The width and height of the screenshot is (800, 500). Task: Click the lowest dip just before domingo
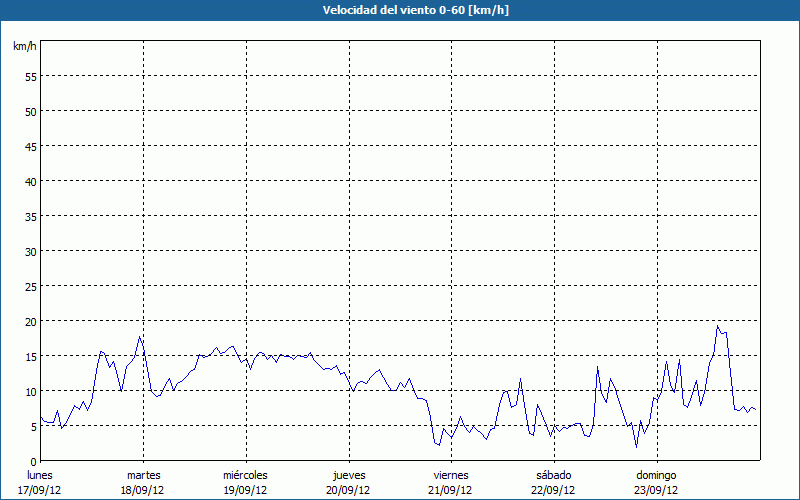click(x=636, y=446)
